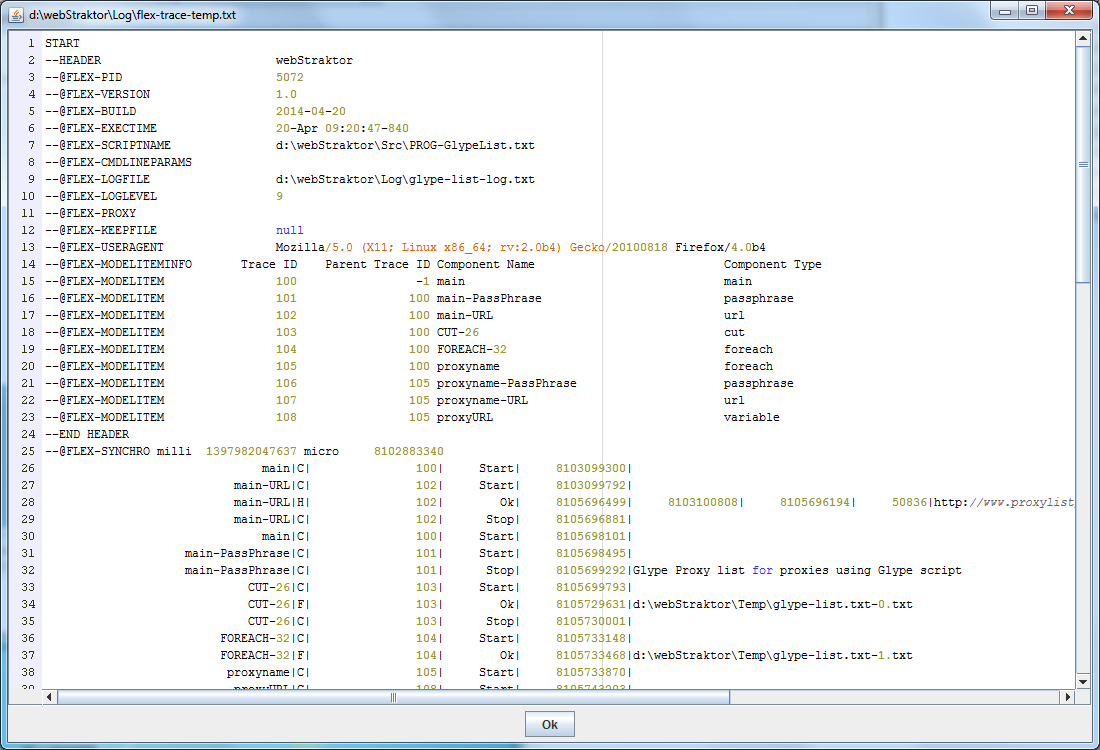Viewport: 1100px width, 750px height.
Task: Click the glype-list-log.txt log file path
Action: (405, 179)
